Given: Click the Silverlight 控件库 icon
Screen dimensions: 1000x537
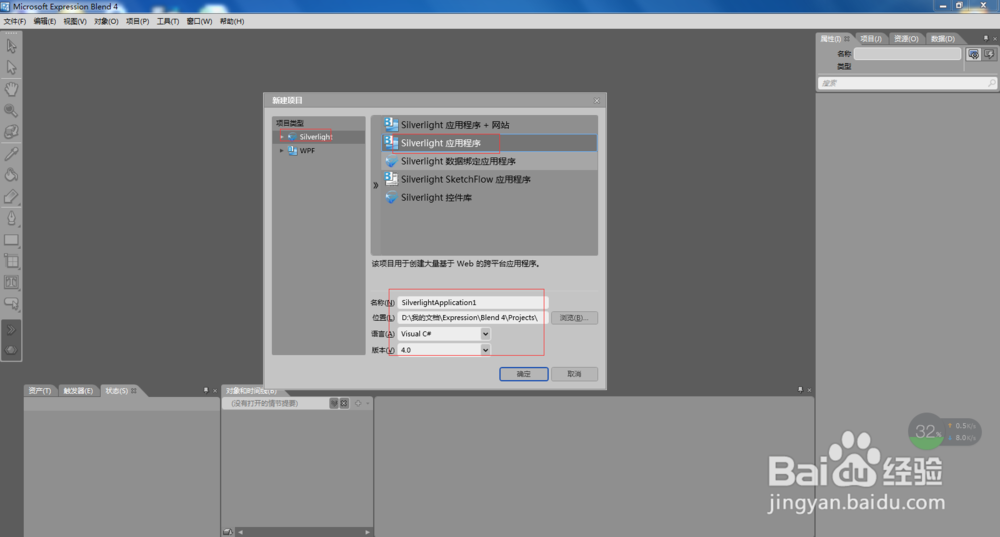Looking at the screenshot, I should point(391,198).
